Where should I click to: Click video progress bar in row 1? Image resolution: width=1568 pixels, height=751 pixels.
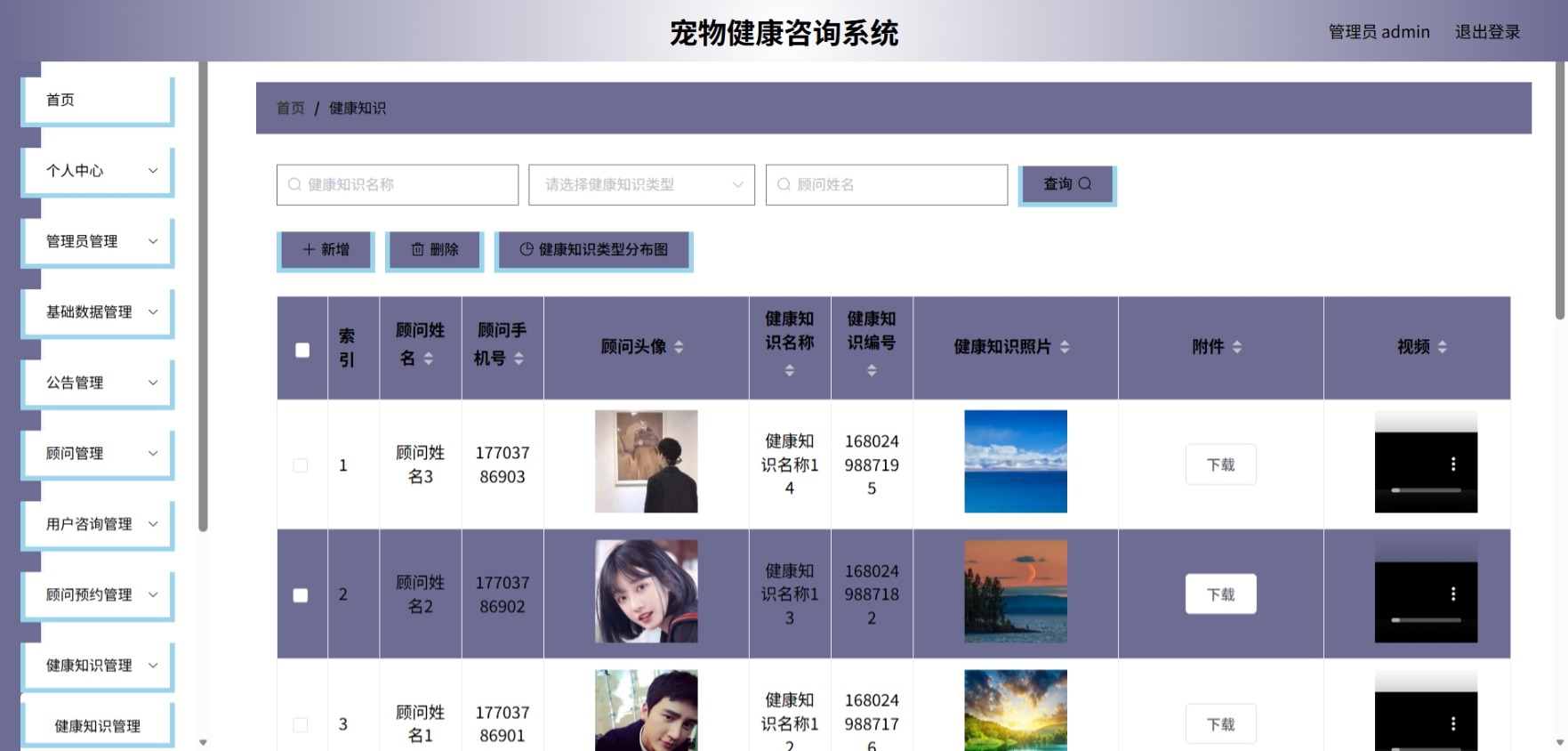(1426, 490)
